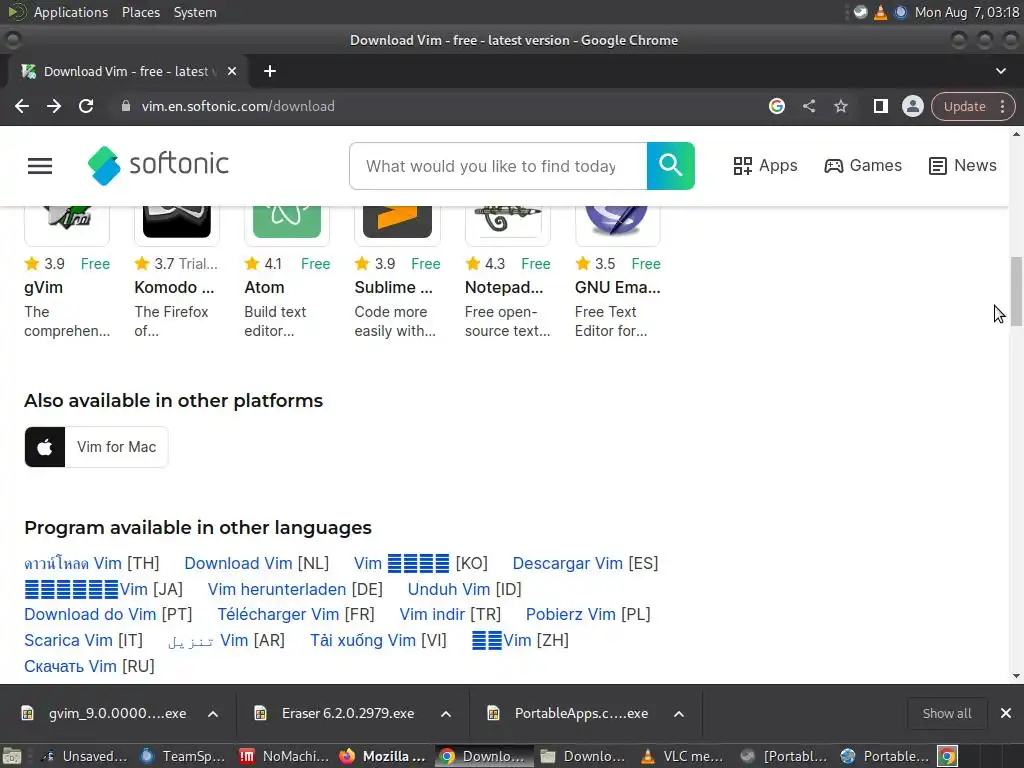Close the downloads bar
This screenshot has width=1024, height=768.
(x=1006, y=714)
